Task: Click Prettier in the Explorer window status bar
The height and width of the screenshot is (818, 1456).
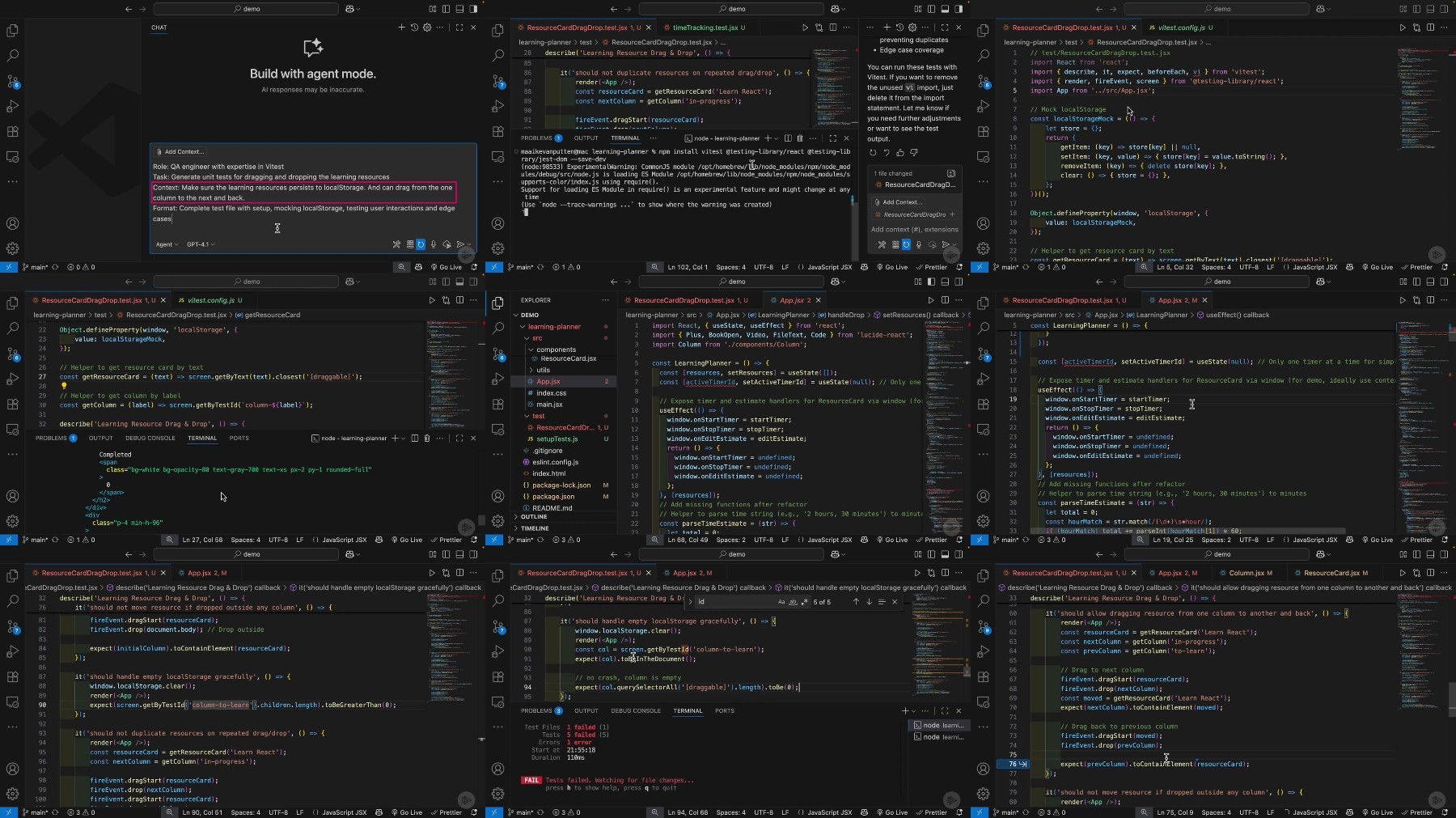Action: tap(931, 540)
